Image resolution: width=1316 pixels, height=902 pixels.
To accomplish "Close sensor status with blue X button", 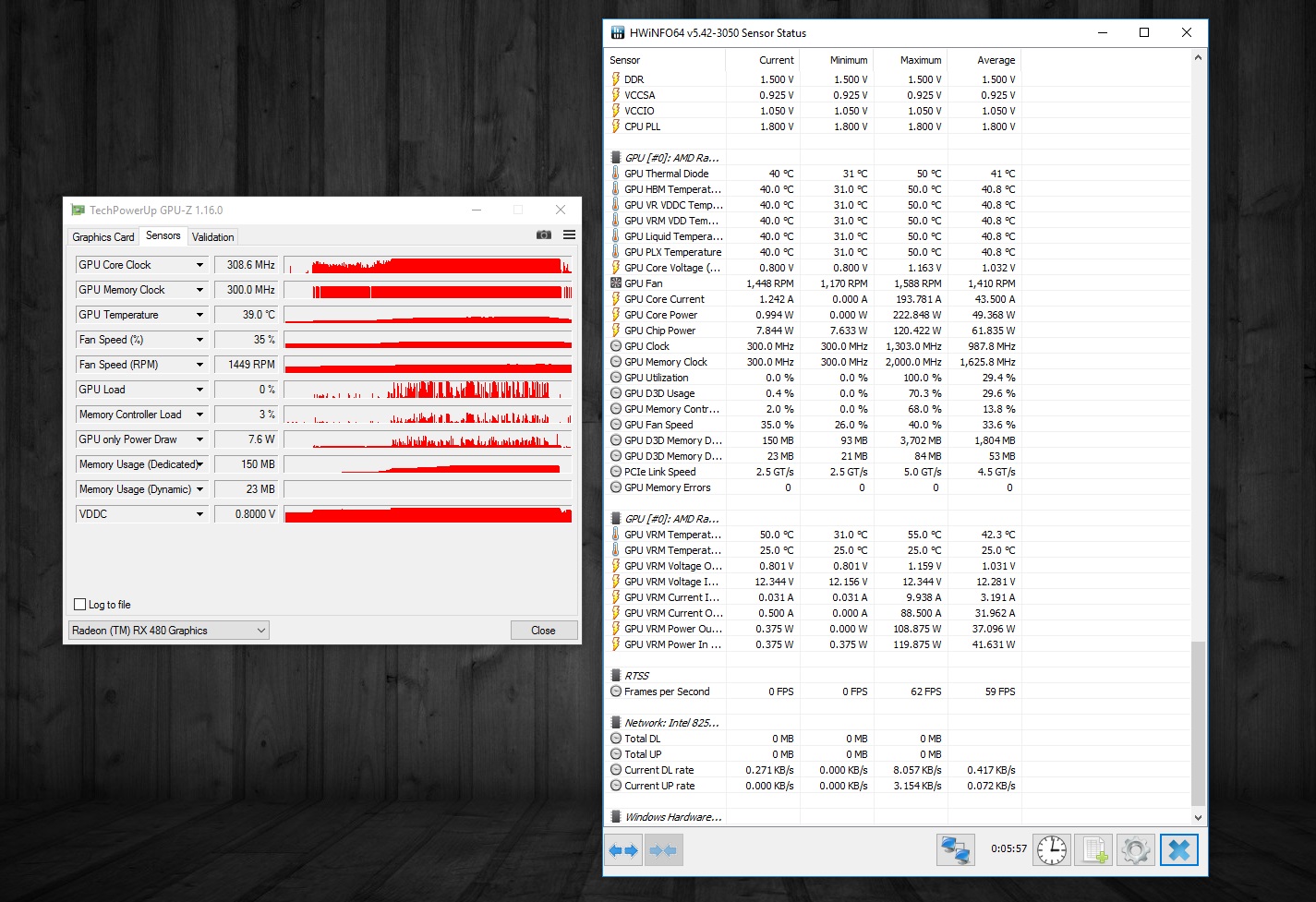I will click(1179, 849).
